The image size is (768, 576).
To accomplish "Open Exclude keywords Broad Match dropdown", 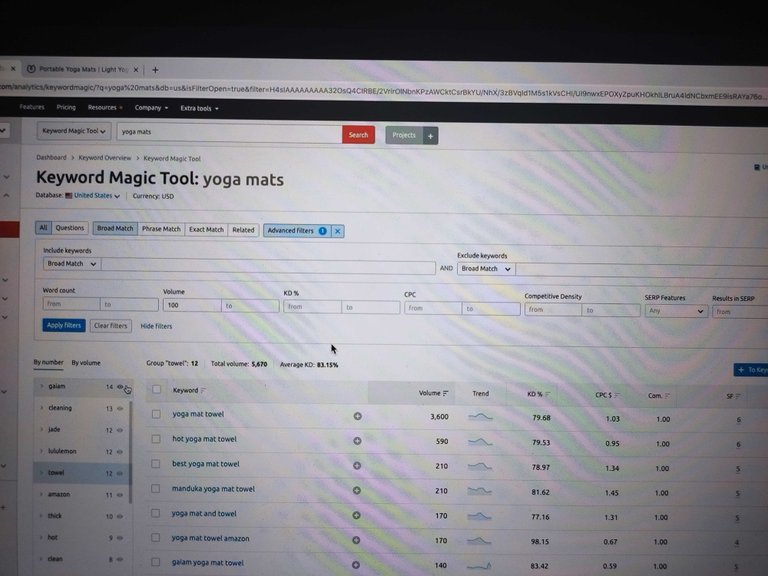I will tap(486, 269).
